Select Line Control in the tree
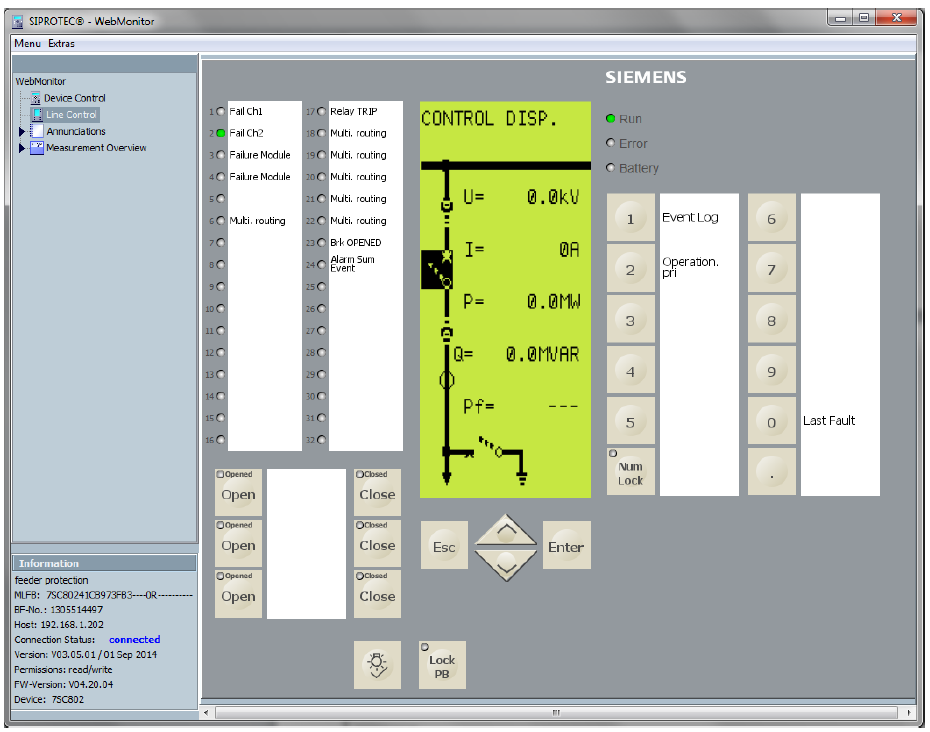 [71, 115]
